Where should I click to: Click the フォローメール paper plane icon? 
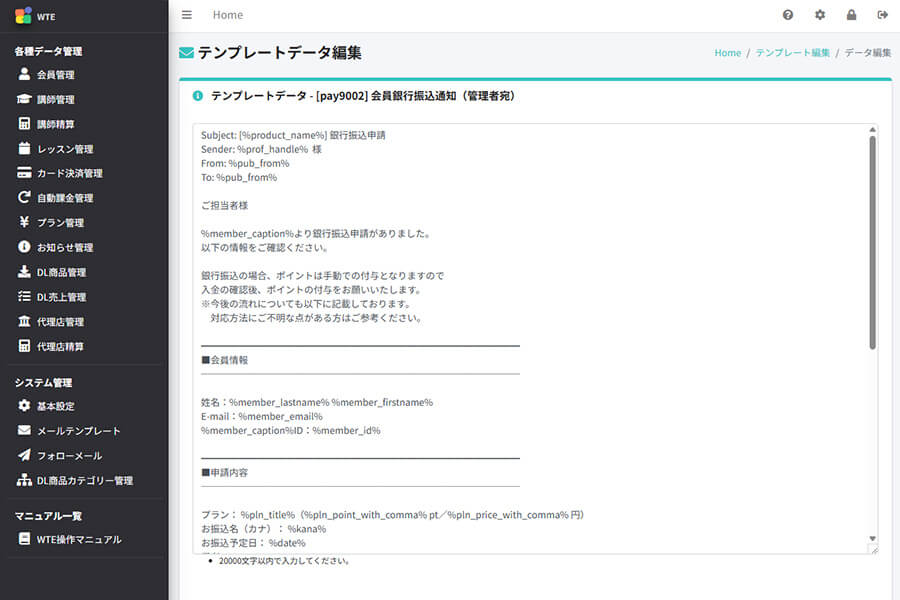click(x=24, y=455)
